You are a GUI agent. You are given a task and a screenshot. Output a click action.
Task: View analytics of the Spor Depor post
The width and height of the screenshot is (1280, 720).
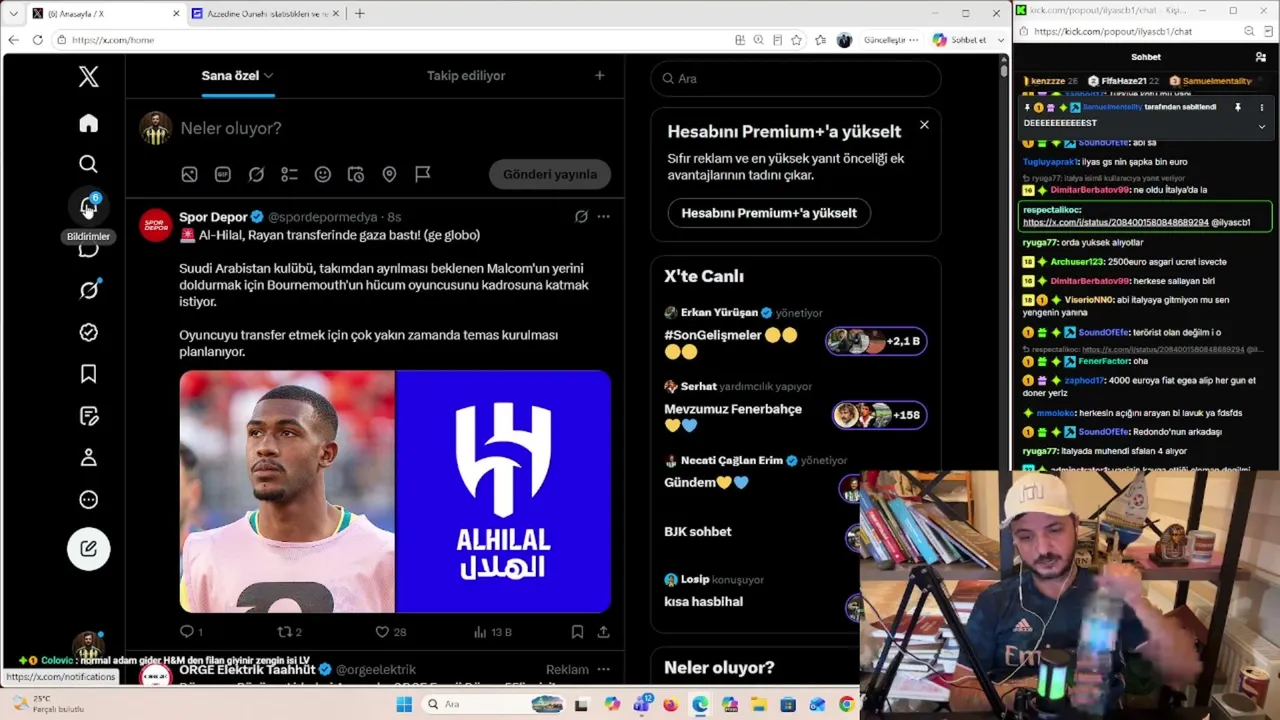pos(492,632)
